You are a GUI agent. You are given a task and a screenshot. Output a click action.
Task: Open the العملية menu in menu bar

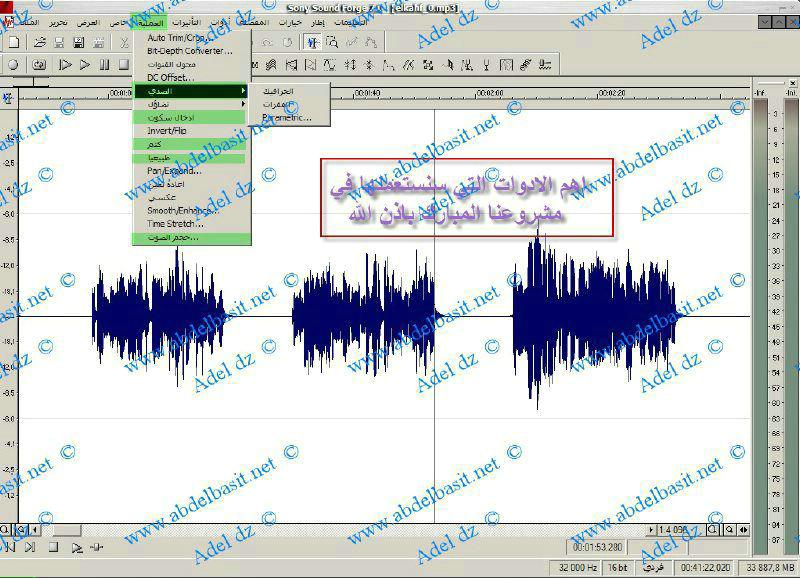(151, 23)
